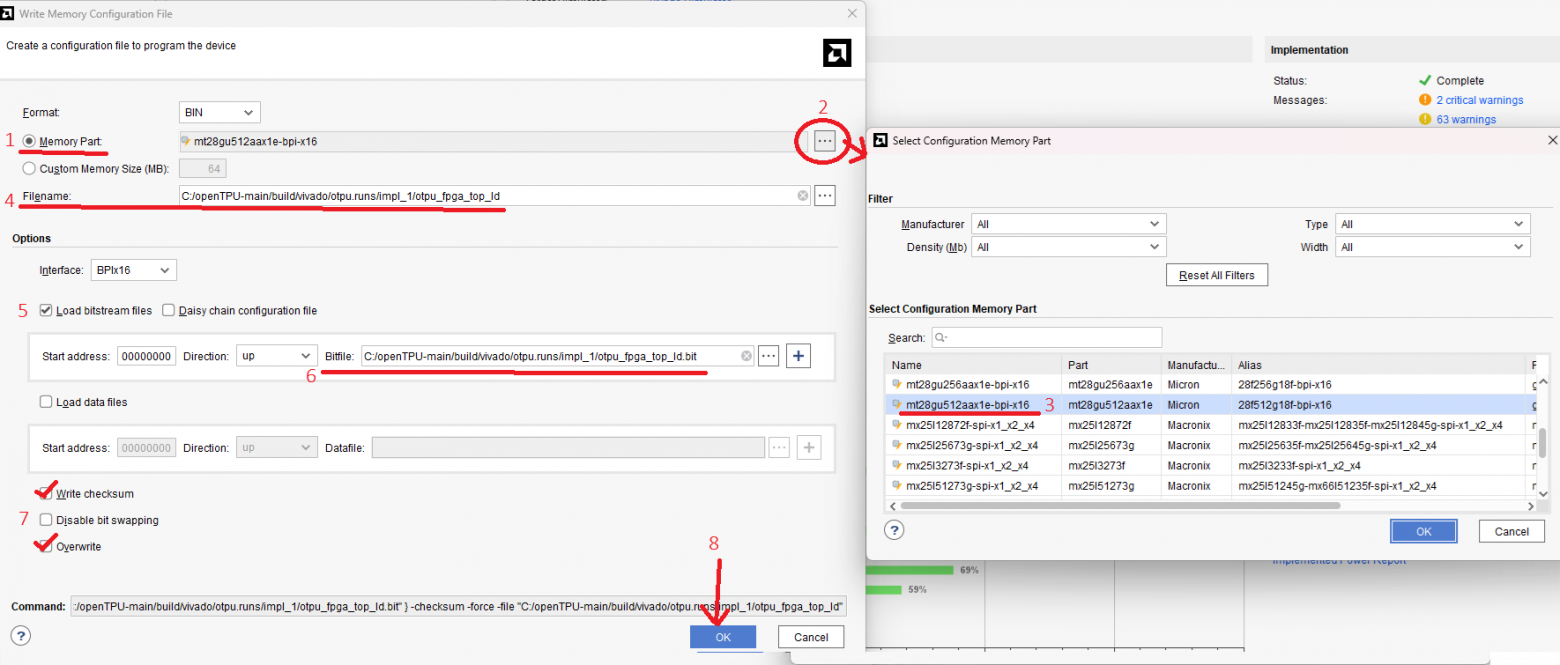Open the 63 warnings link
The image size is (1560, 665).
tap(1466, 120)
